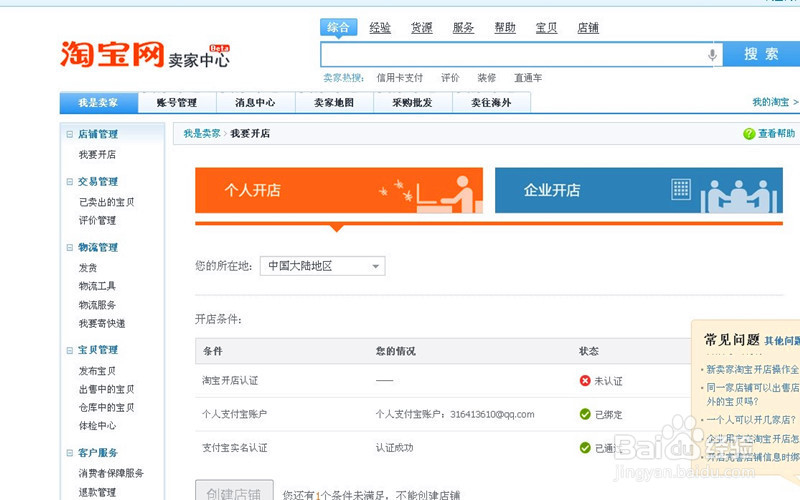800x500 pixels.
Task: Open the 我的淘宝 link
Action: (770, 102)
